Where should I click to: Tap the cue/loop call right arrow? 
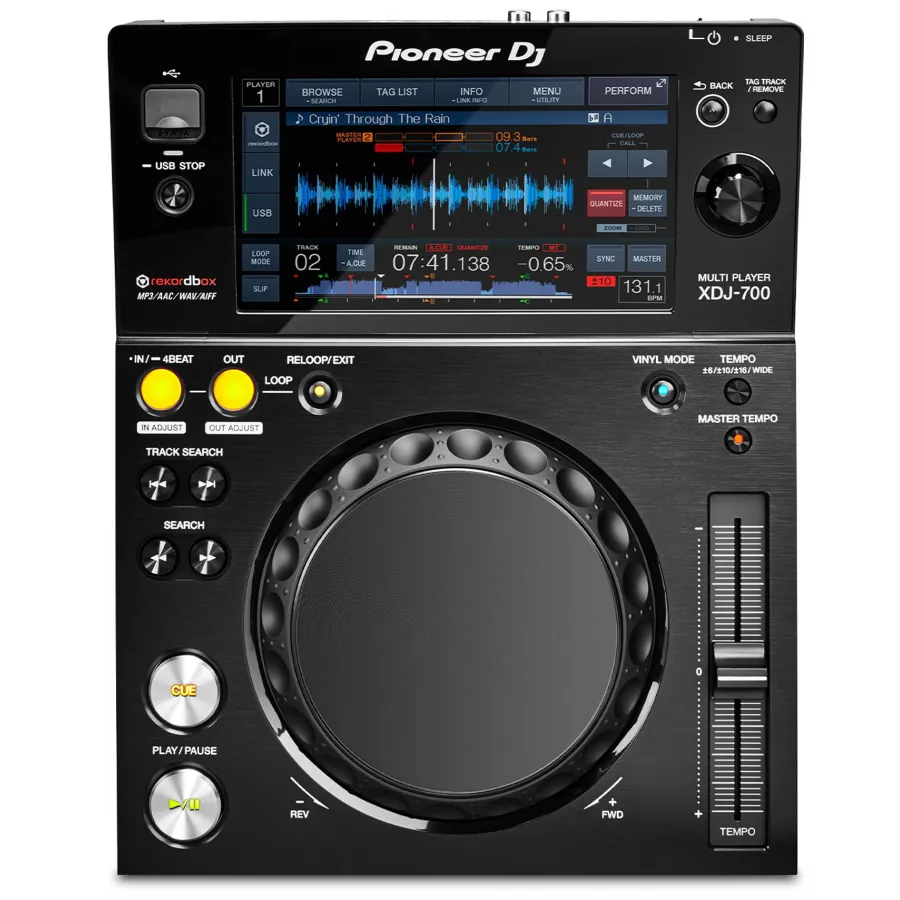648,163
